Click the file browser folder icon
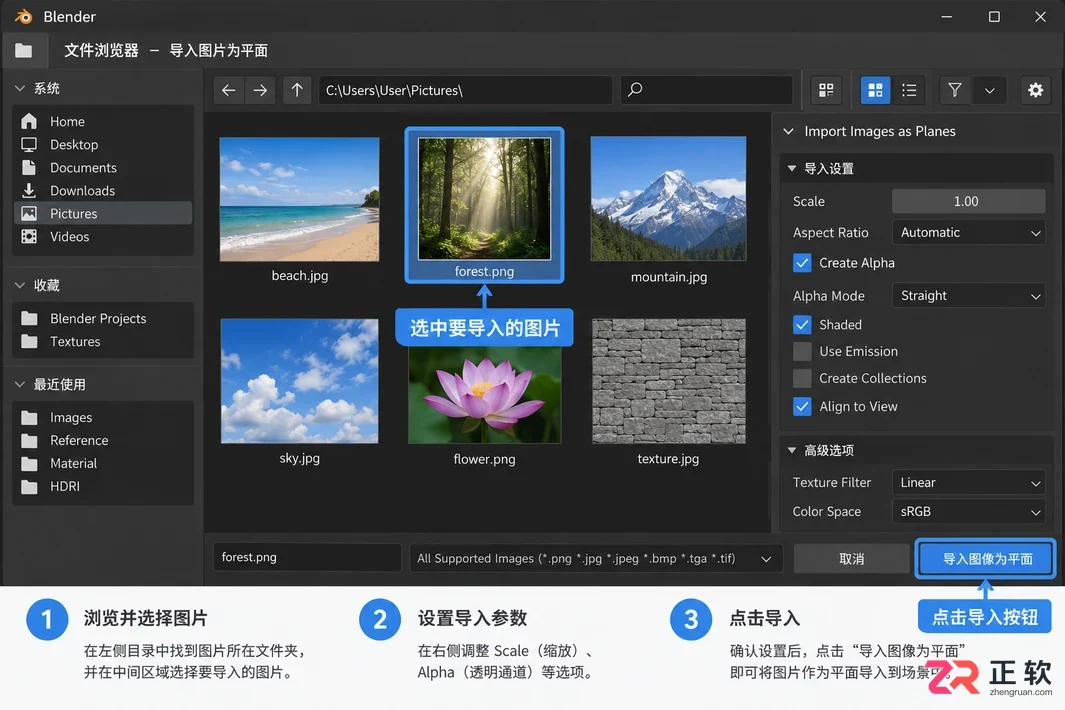Image resolution: width=1065 pixels, height=710 pixels. tap(24, 50)
